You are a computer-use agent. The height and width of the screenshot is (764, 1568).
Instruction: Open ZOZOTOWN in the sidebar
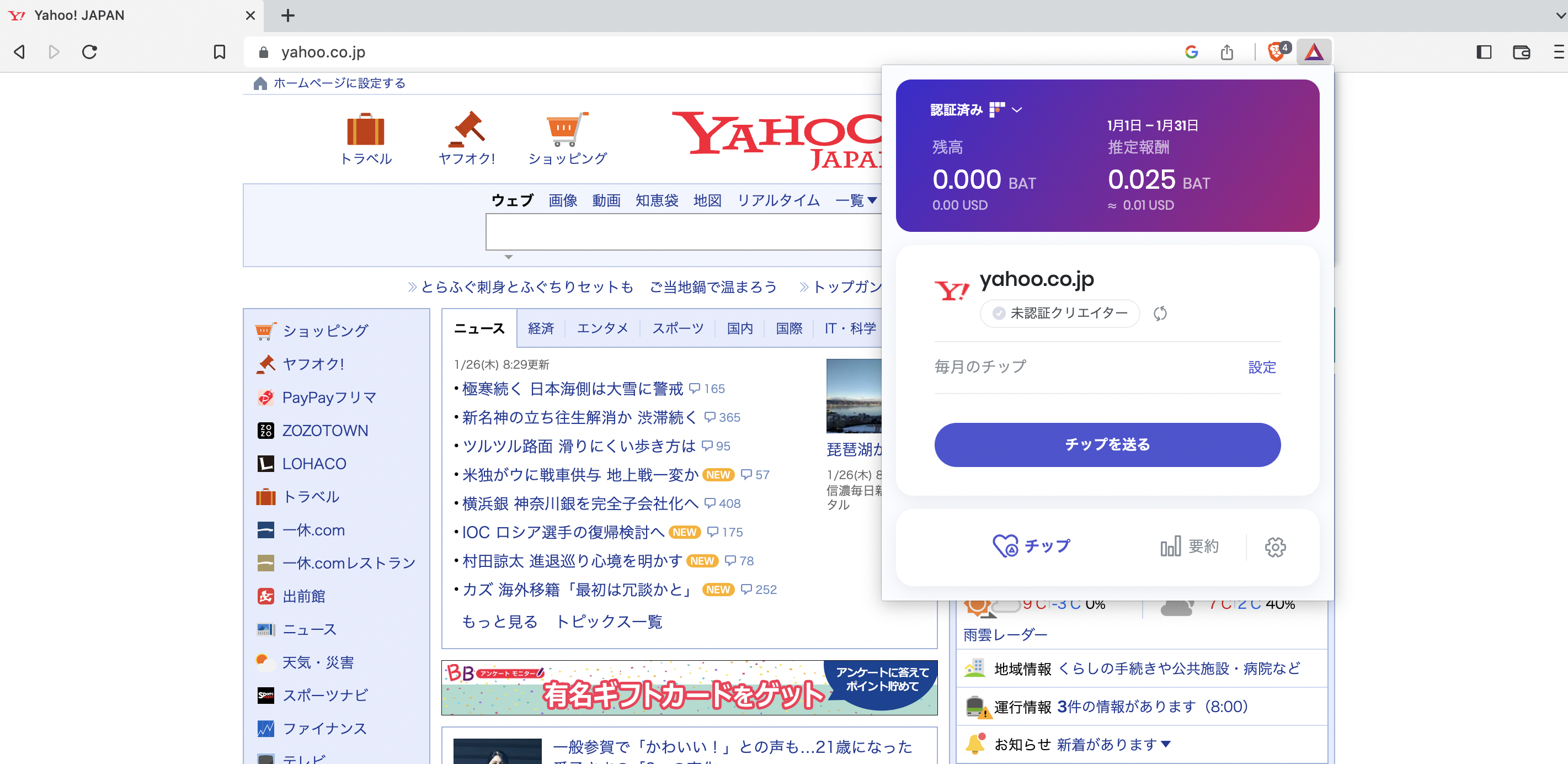coord(325,430)
